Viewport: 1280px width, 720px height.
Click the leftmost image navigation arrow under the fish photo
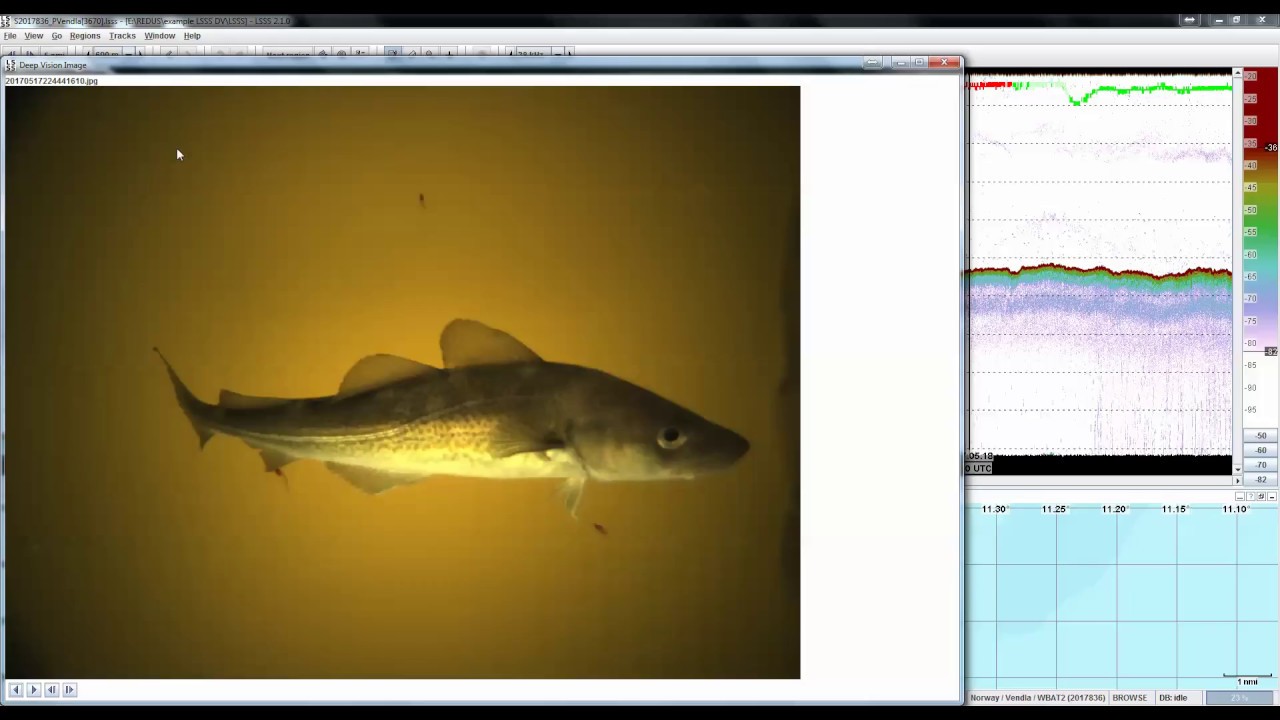15,690
